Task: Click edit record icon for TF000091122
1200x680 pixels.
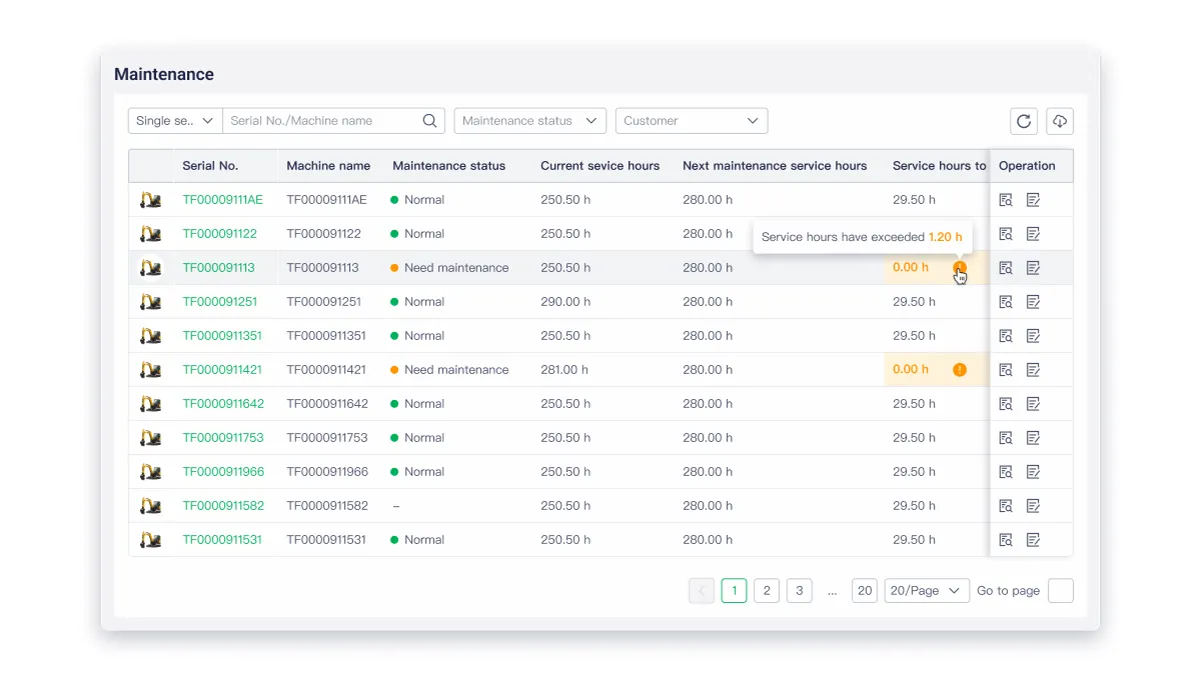Action: [x=1033, y=234]
